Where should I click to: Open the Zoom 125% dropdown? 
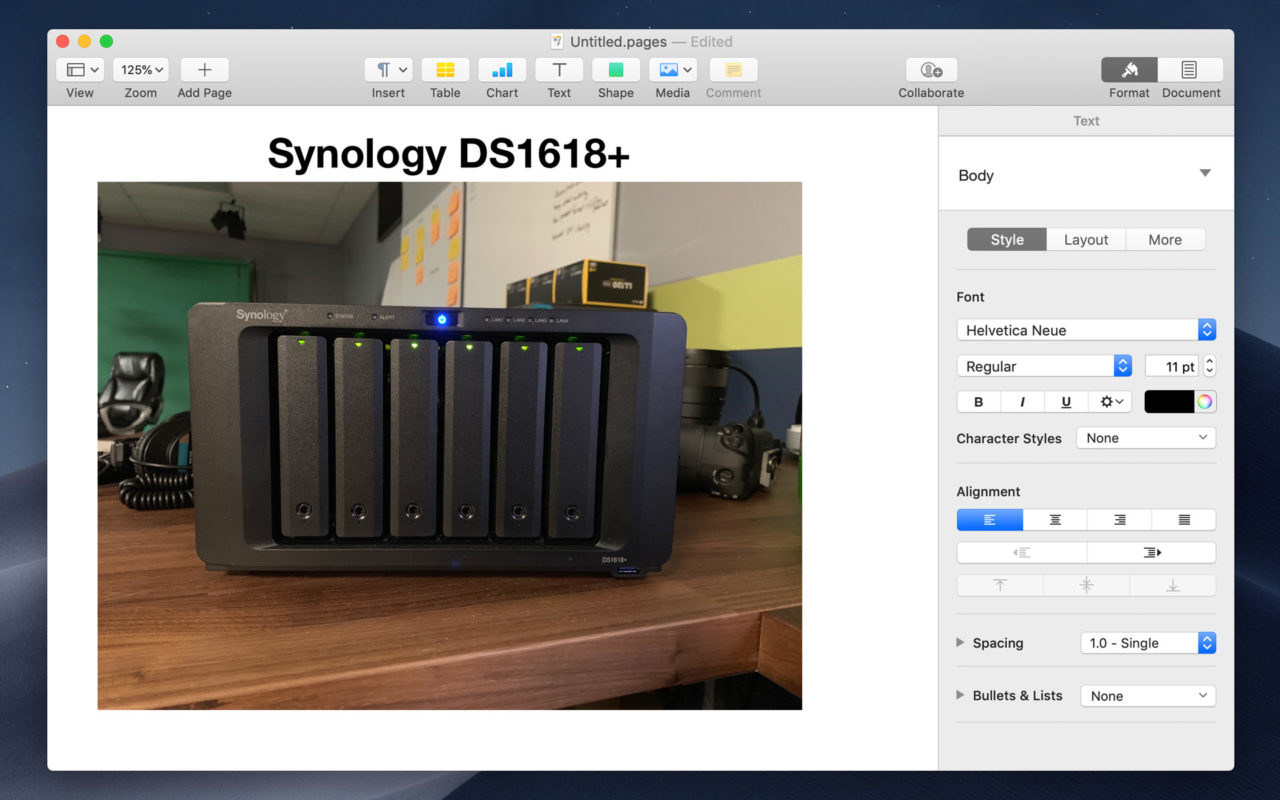[x=141, y=70]
